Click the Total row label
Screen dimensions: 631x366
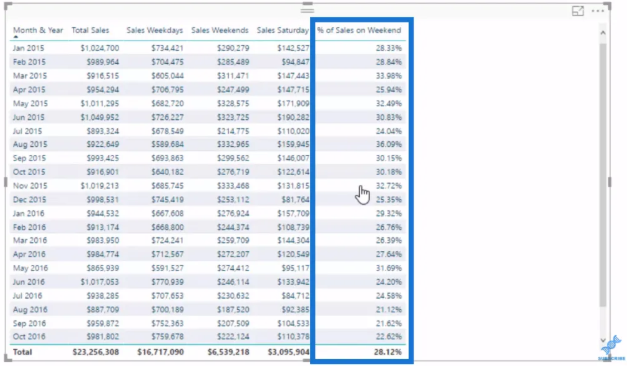pyautogui.click(x=22, y=352)
